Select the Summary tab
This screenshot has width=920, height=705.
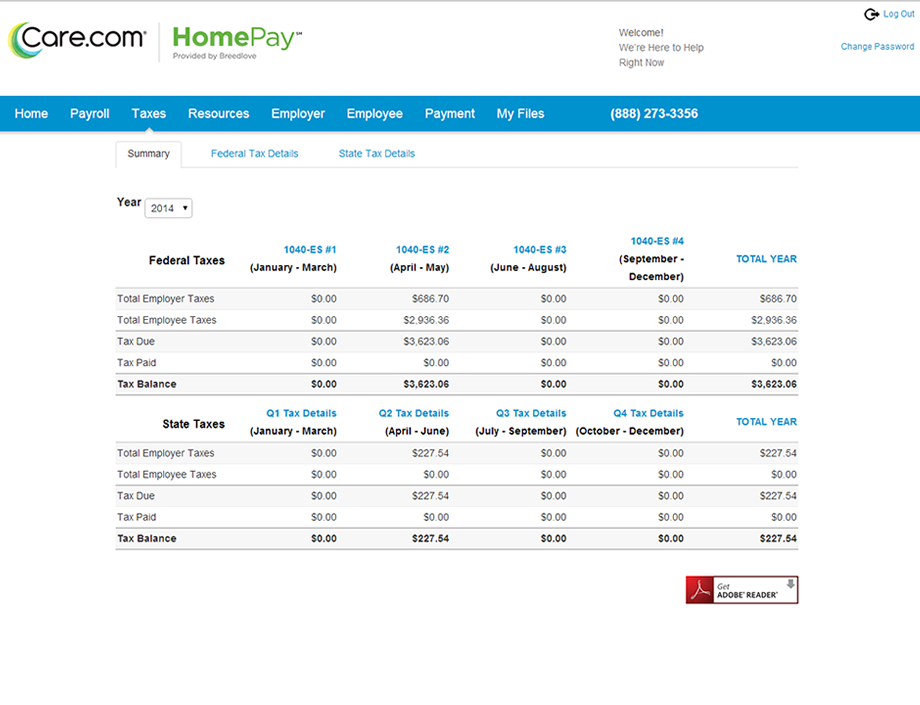coord(148,153)
